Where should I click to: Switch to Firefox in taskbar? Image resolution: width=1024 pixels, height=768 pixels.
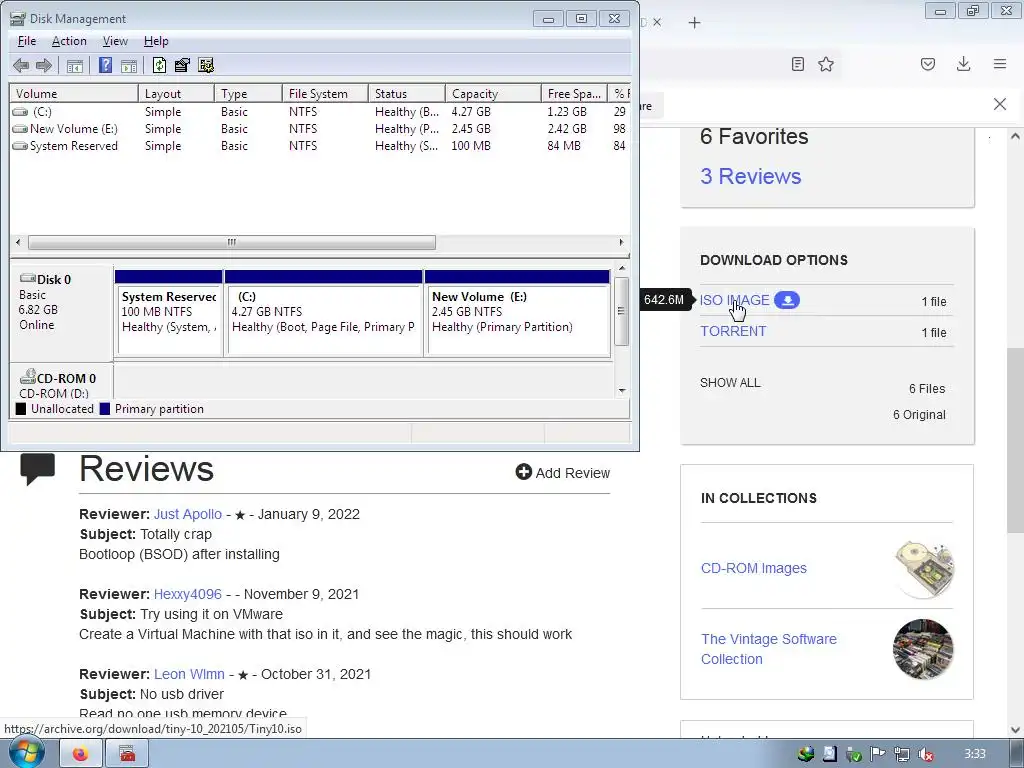tap(80, 754)
